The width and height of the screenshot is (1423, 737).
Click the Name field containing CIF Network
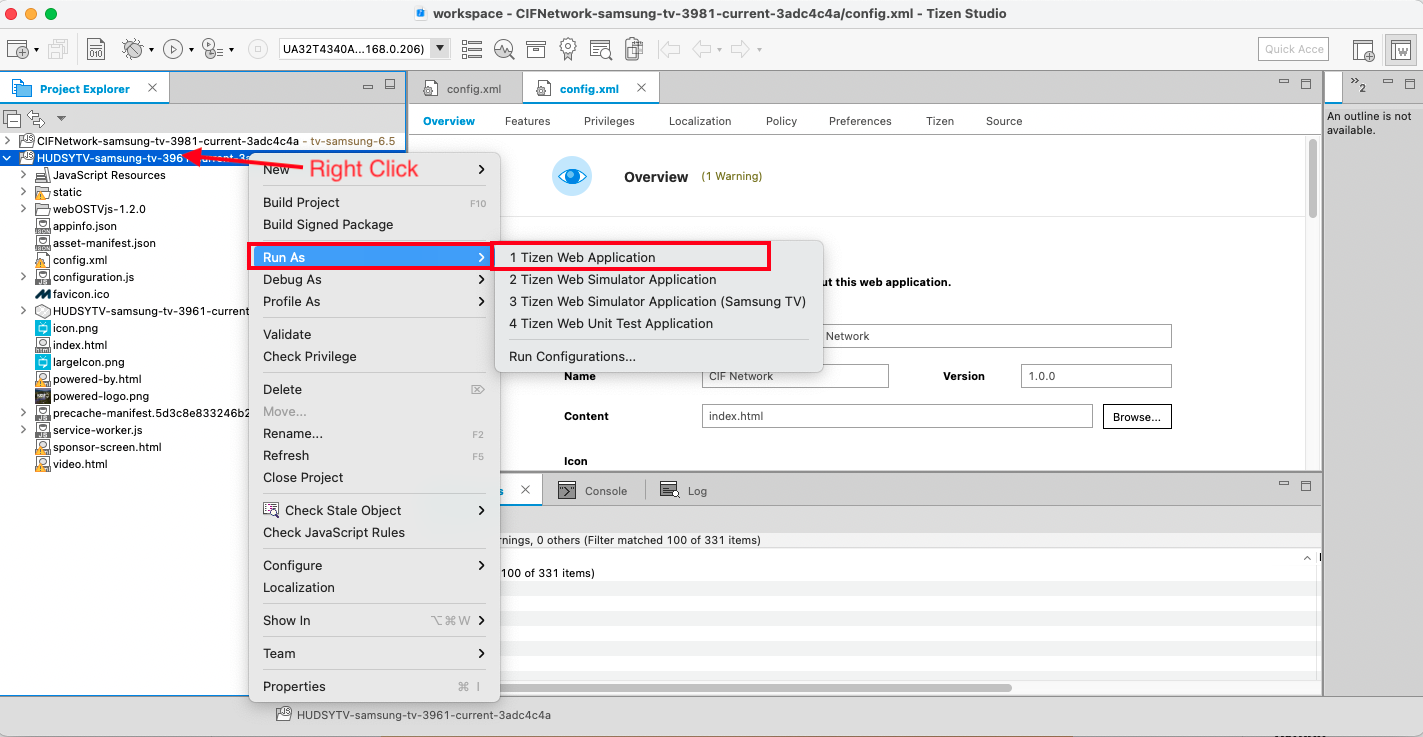coord(795,376)
